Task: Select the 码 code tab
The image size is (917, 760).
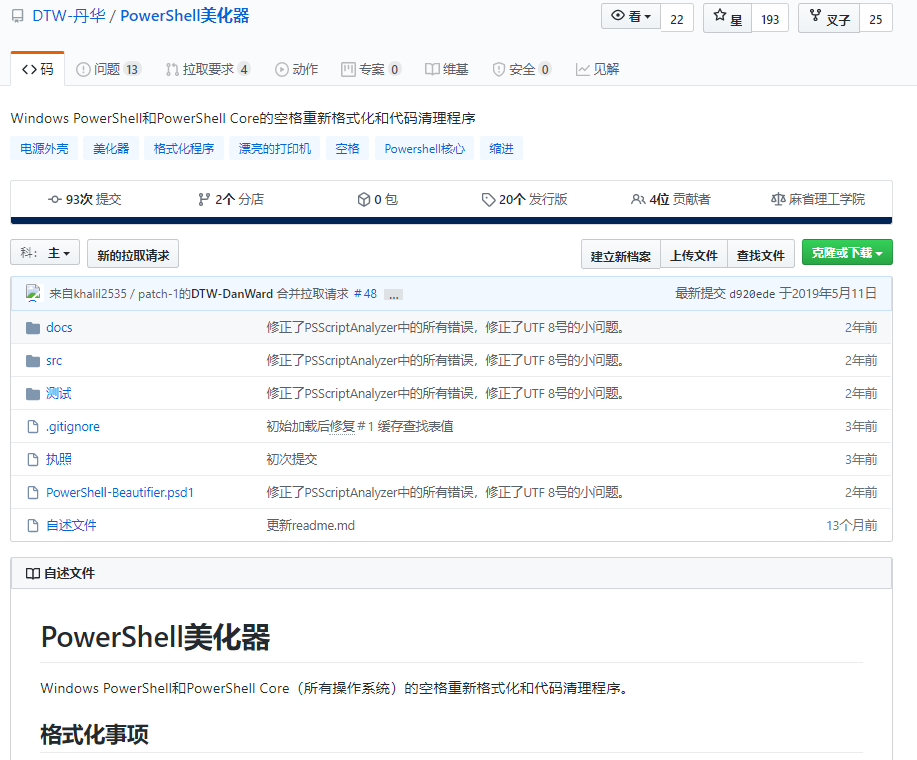Action: [x=37, y=69]
